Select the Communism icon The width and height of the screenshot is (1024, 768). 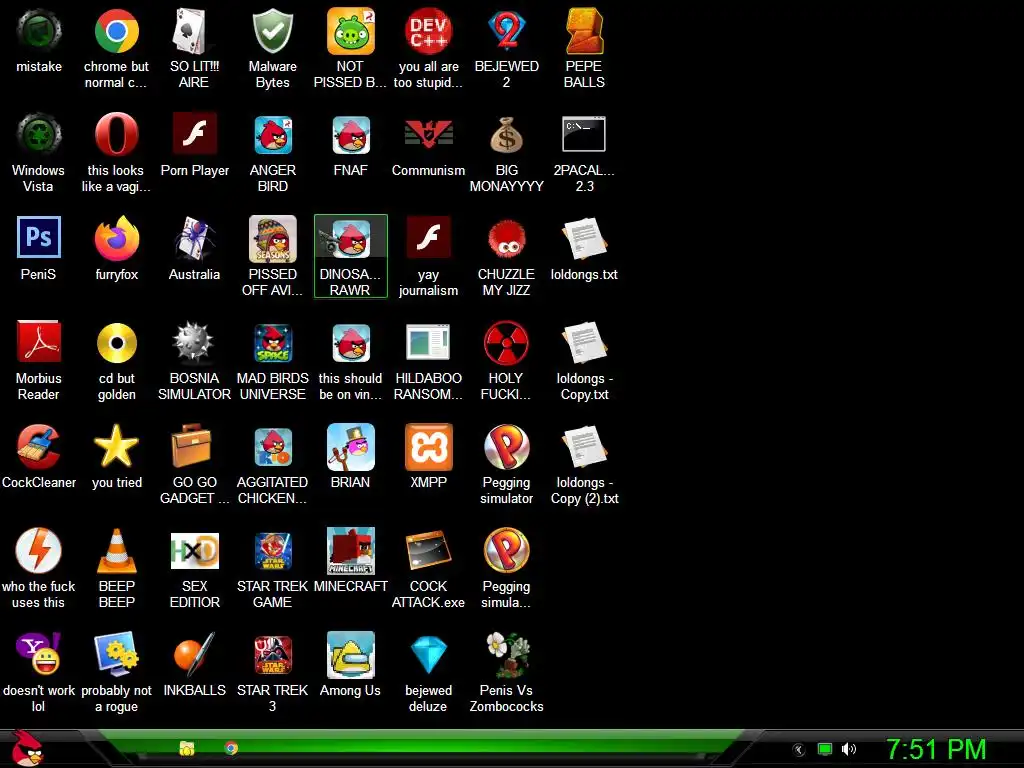[x=428, y=135]
